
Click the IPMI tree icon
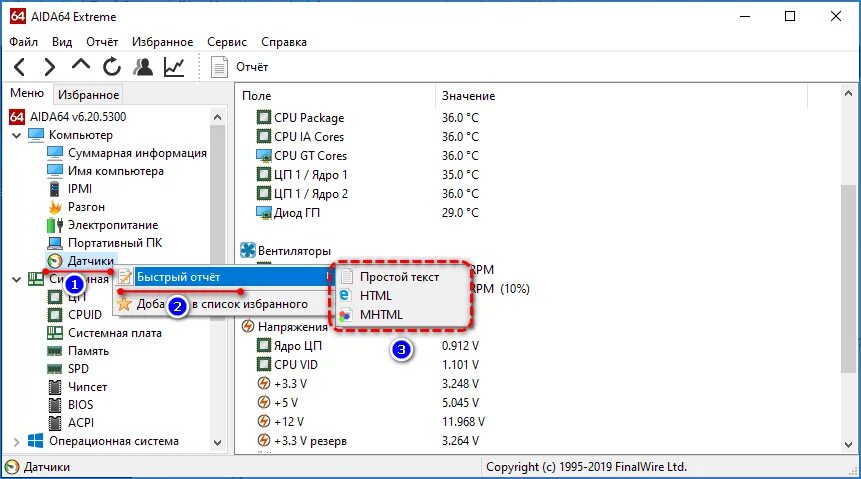[x=54, y=189]
